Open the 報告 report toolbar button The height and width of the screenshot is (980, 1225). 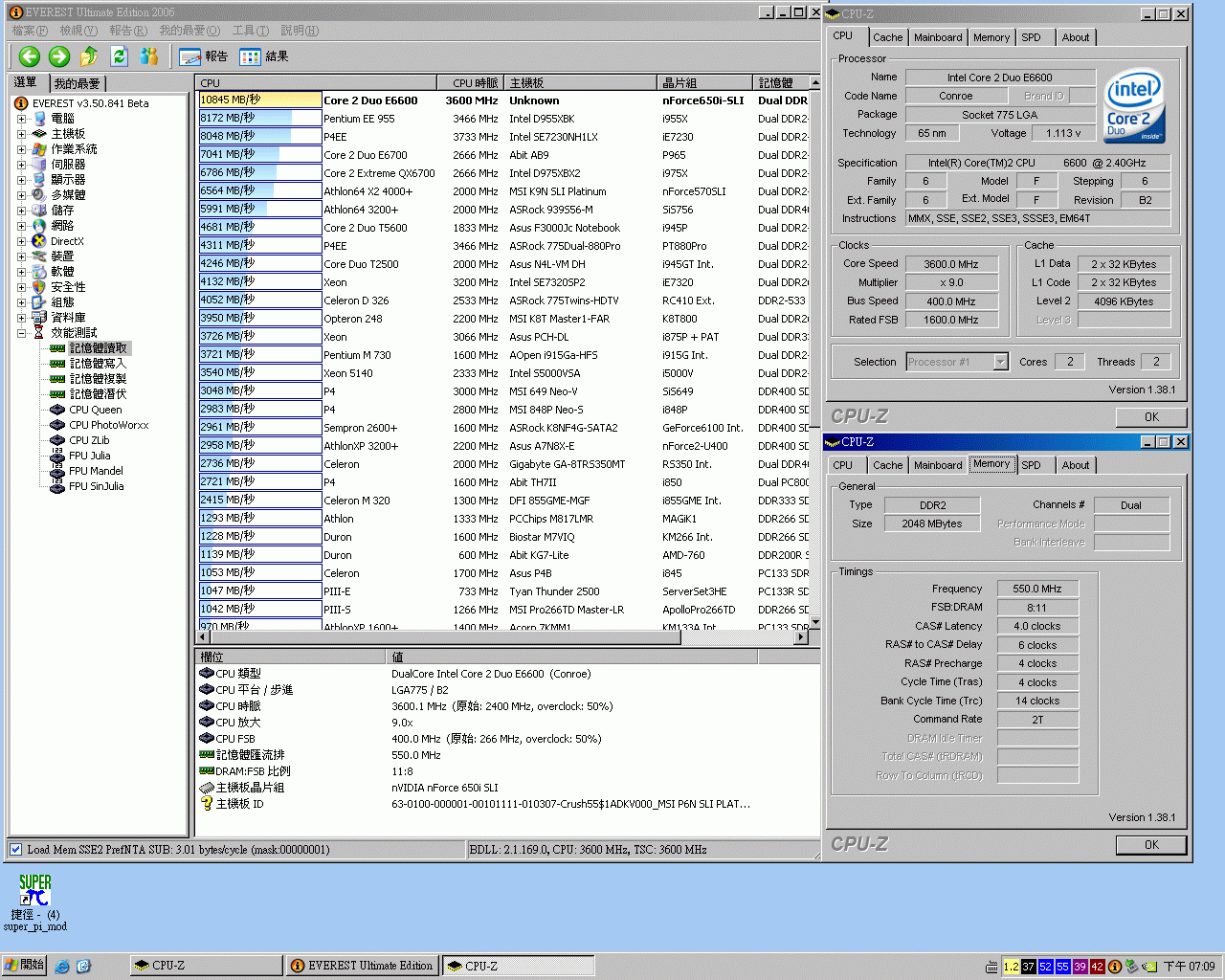click(x=204, y=56)
